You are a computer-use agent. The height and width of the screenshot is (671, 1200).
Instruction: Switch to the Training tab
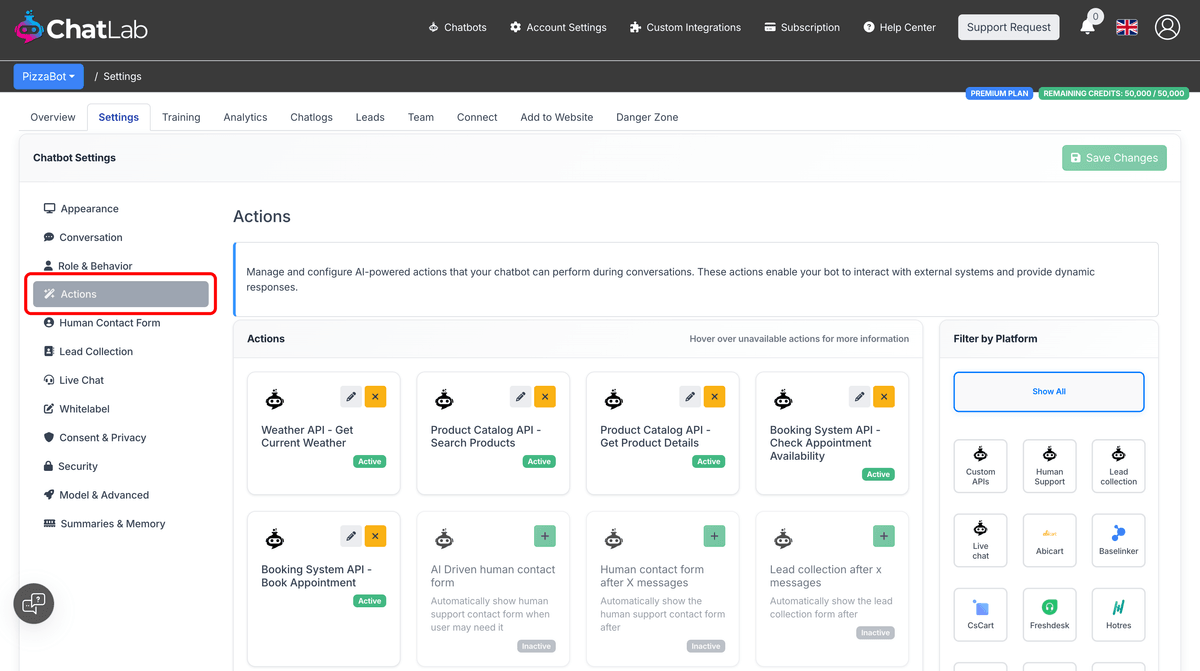181,117
